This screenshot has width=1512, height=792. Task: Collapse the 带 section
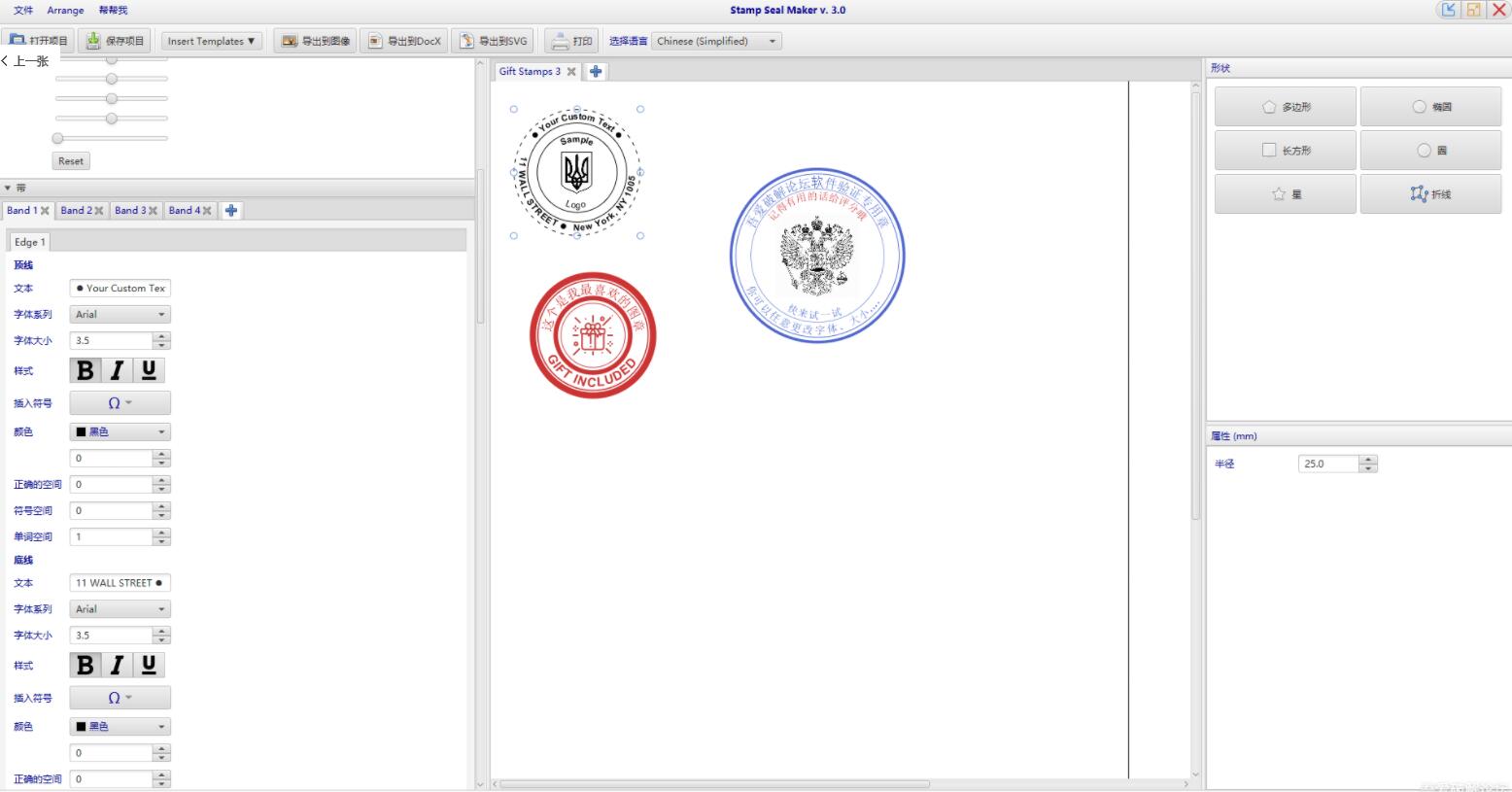pyautogui.click(x=8, y=188)
